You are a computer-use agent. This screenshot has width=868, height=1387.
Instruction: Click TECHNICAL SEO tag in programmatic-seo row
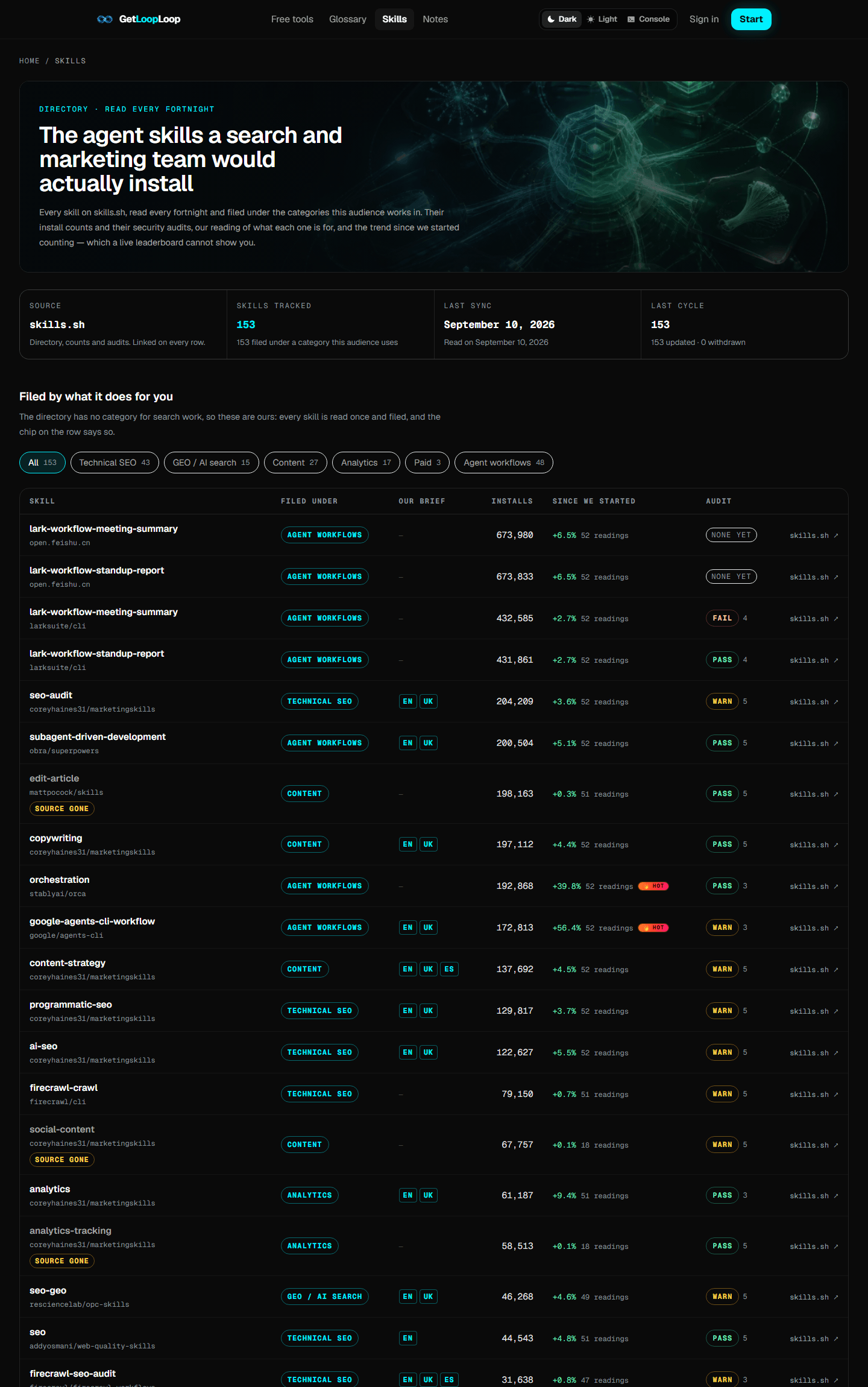click(319, 1011)
